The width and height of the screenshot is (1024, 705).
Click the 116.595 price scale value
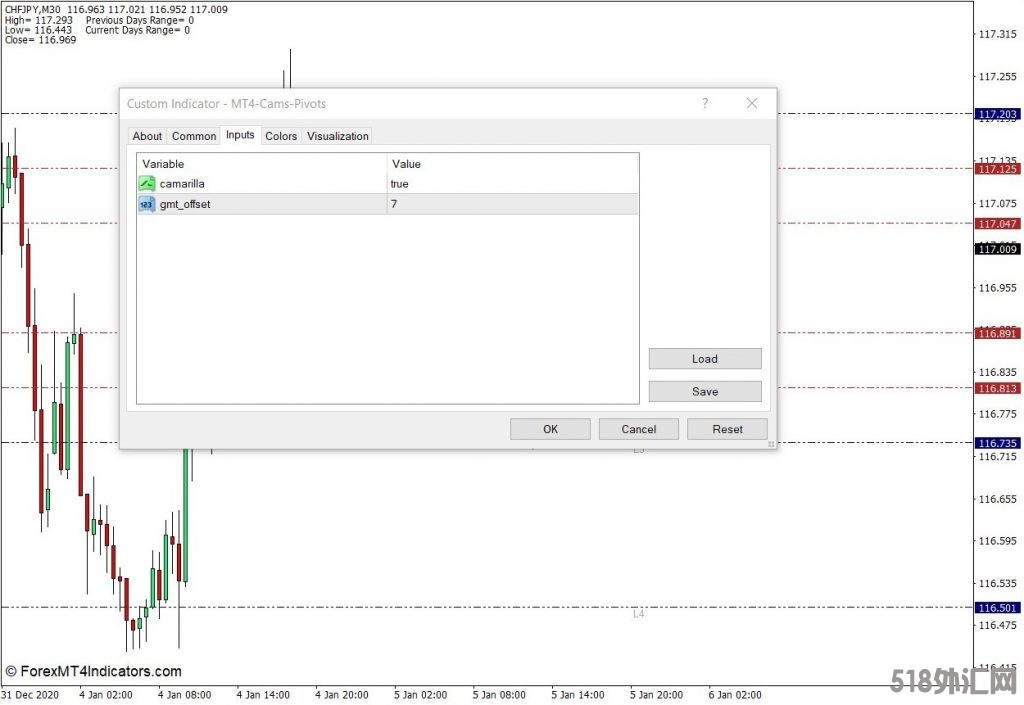coord(997,540)
